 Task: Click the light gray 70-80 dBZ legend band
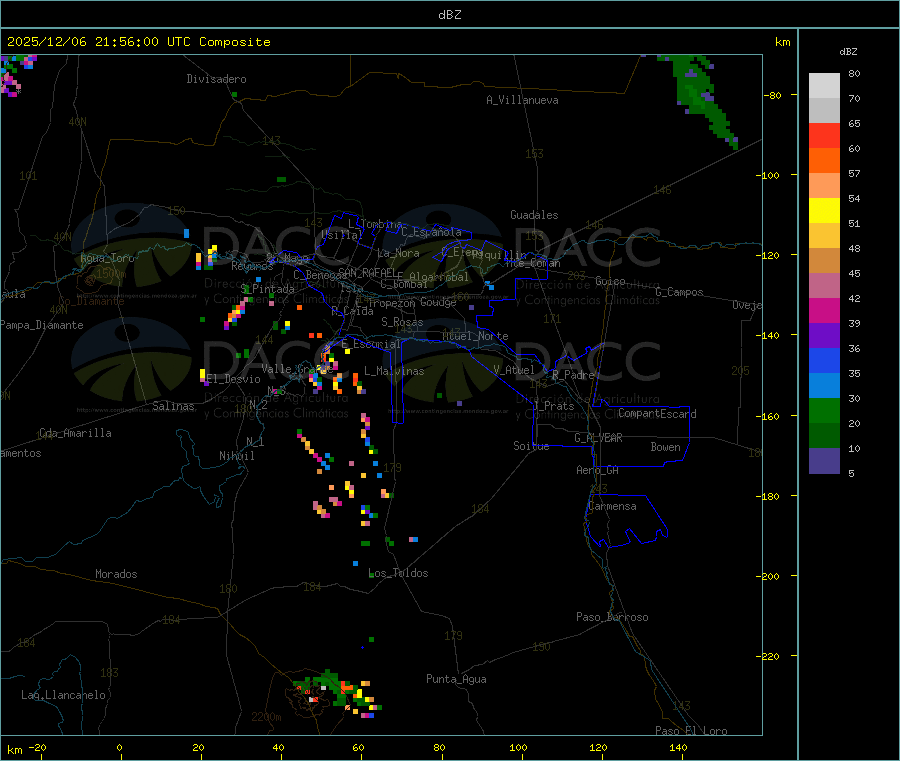coord(824,86)
